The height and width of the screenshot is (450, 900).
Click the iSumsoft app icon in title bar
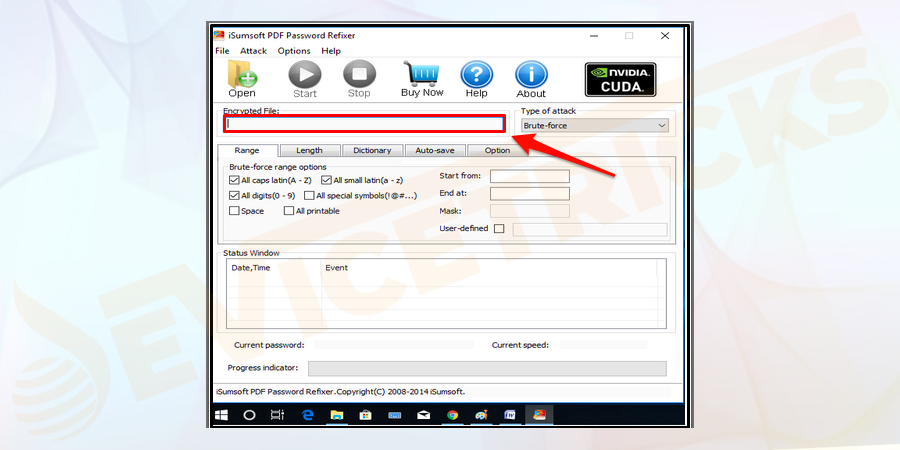[219, 36]
